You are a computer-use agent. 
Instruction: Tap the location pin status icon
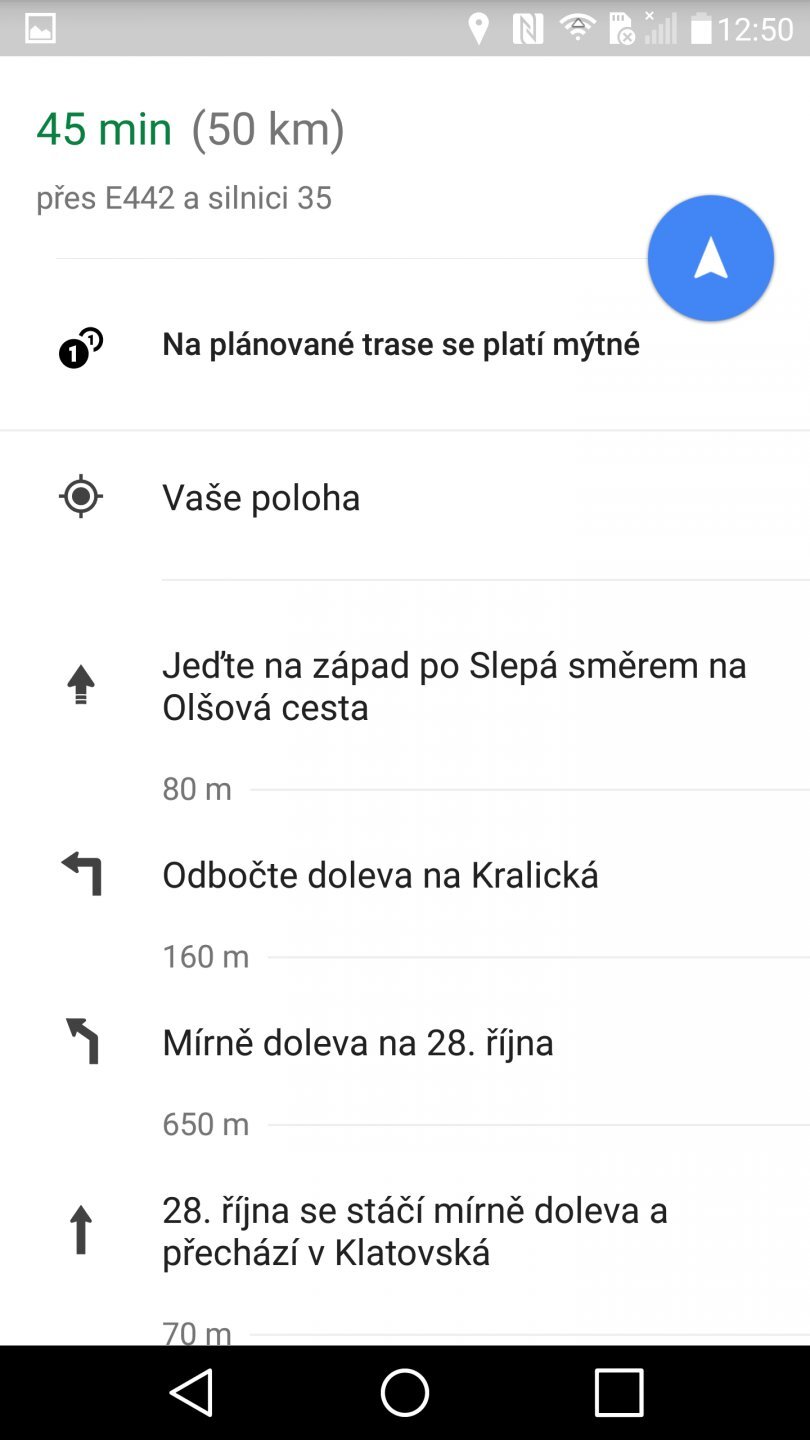[479, 29]
